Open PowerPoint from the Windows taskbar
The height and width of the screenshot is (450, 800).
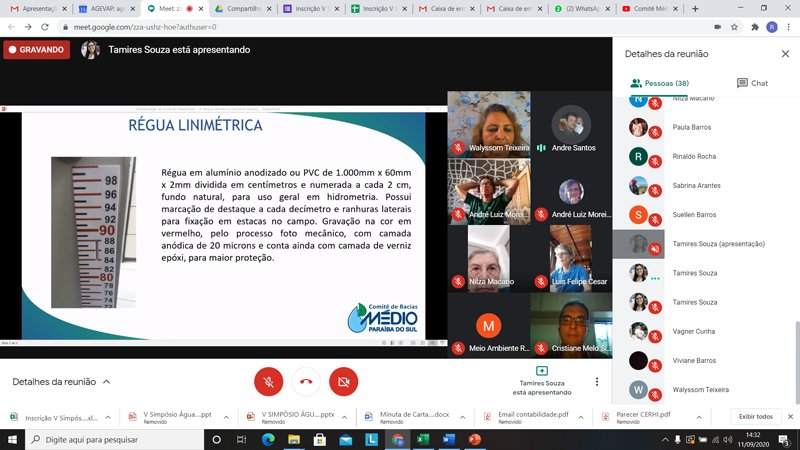coord(475,439)
